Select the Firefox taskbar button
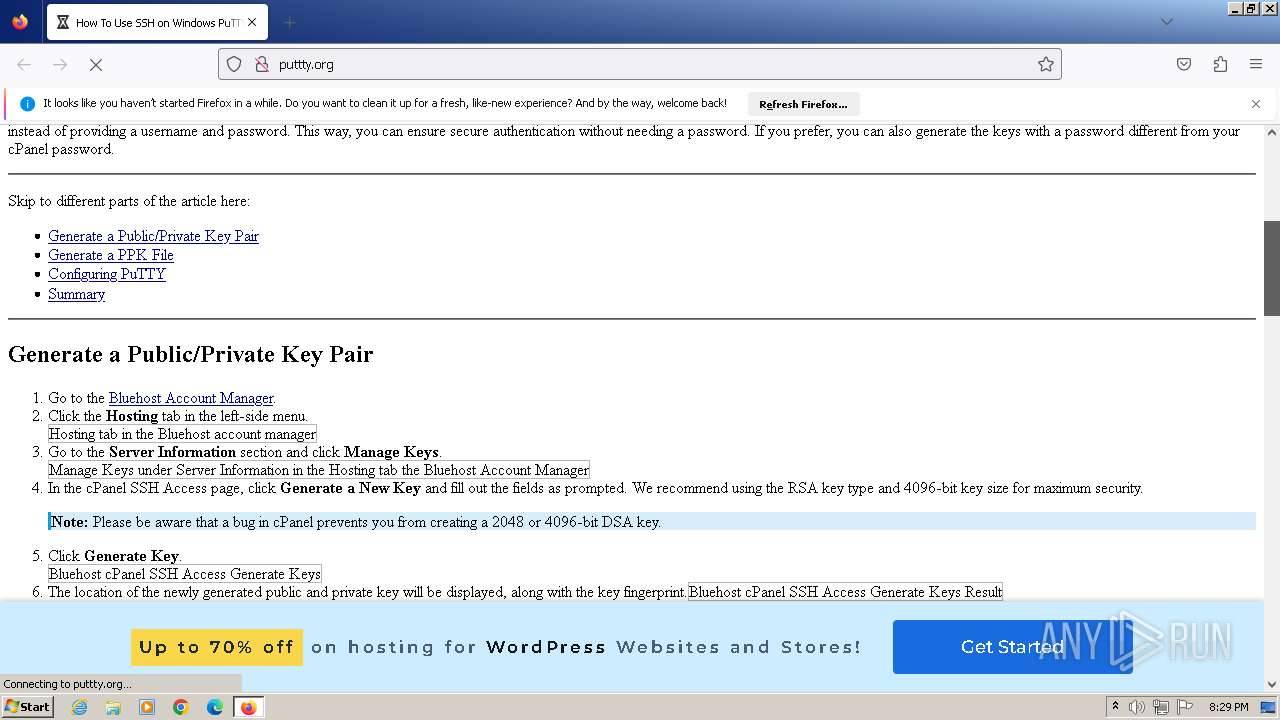The image size is (1280, 720). point(248,707)
